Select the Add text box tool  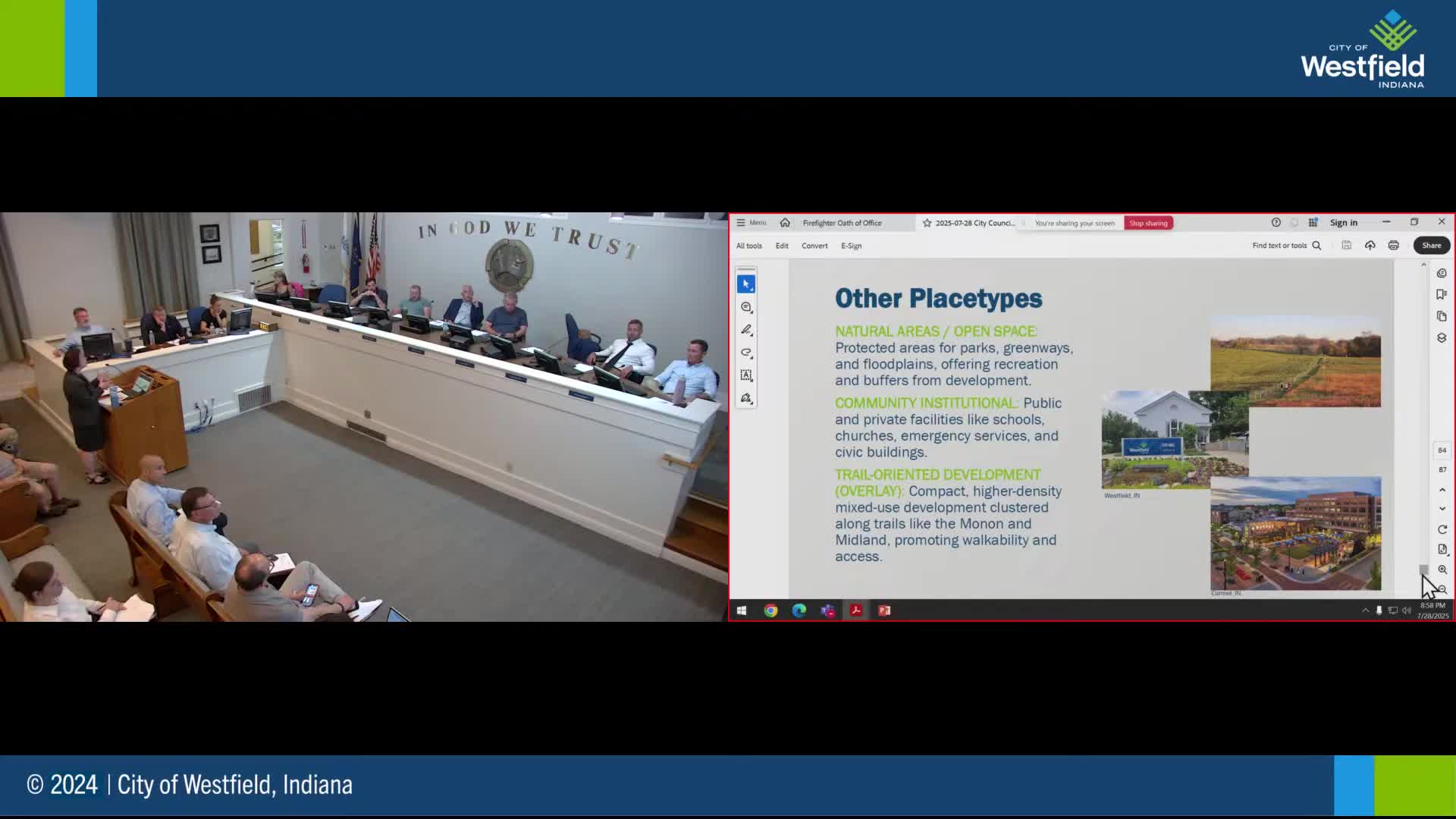click(747, 375)
